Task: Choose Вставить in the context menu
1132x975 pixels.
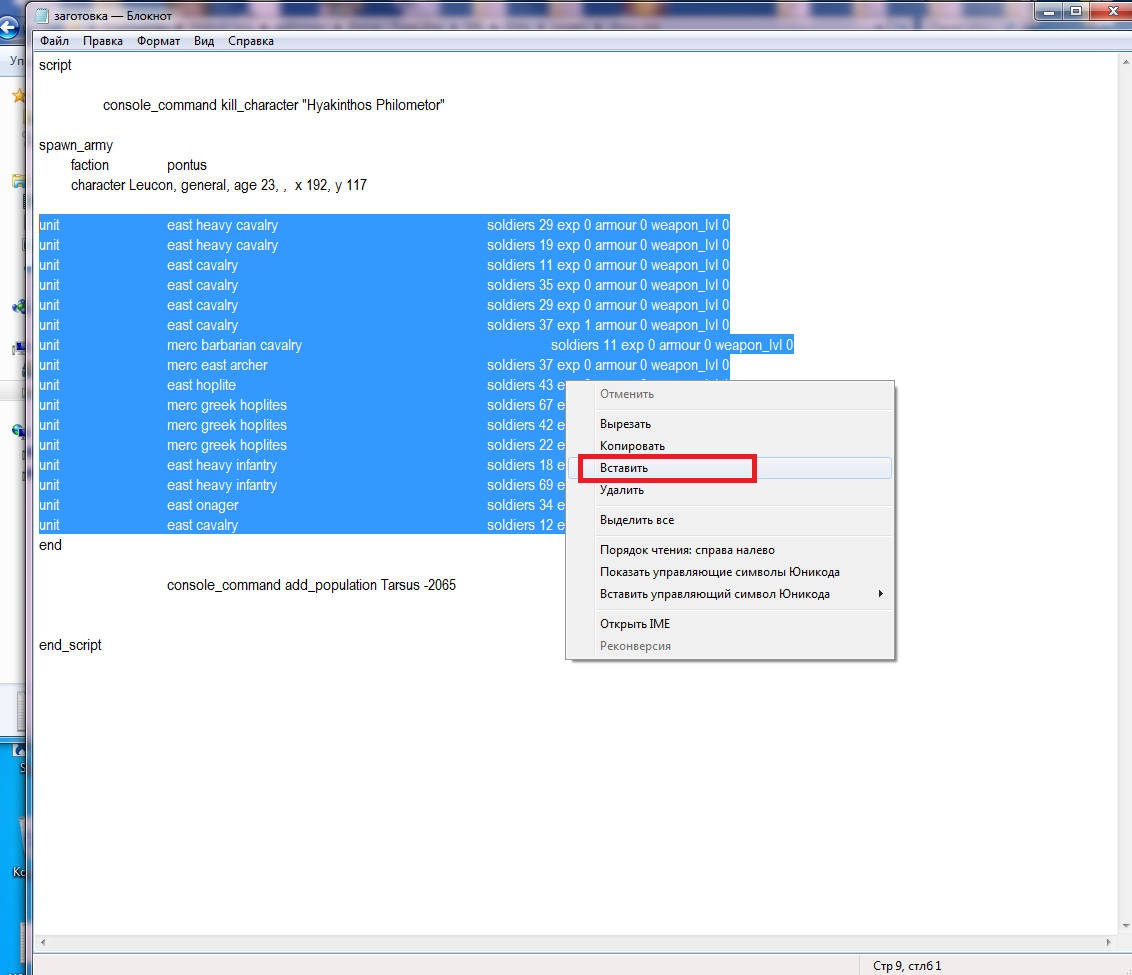Action: (624, 468)
